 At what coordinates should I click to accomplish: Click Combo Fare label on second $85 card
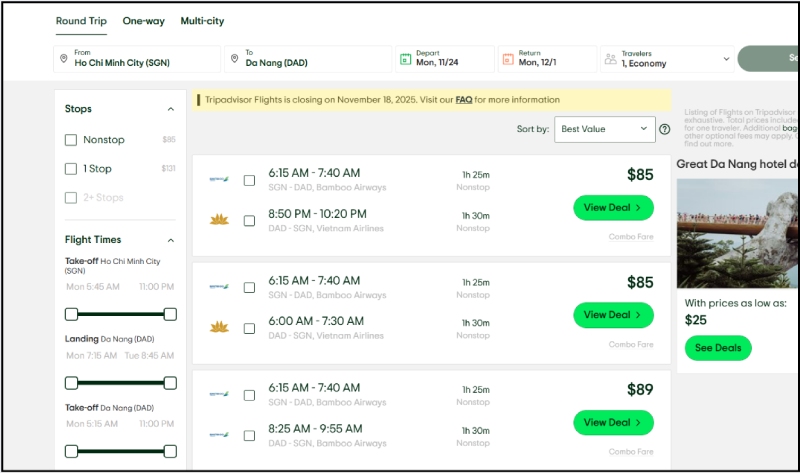[x=631, y=344]
